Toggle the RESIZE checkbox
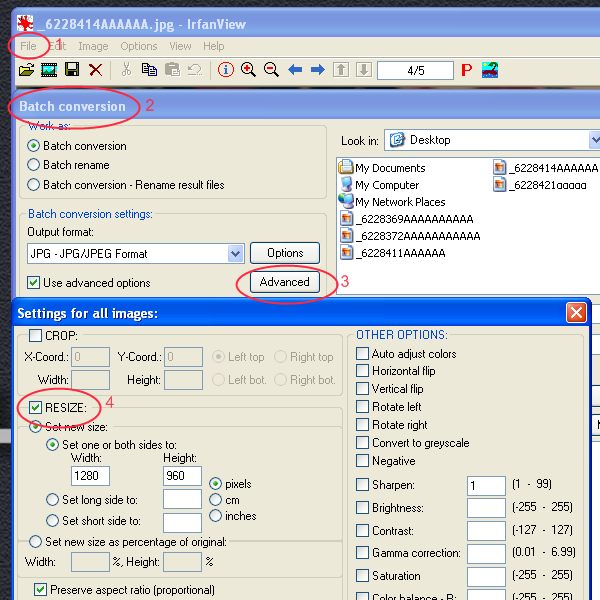This screenshot has height=600, width=600. pyautogui.click(x=36, y=408)
